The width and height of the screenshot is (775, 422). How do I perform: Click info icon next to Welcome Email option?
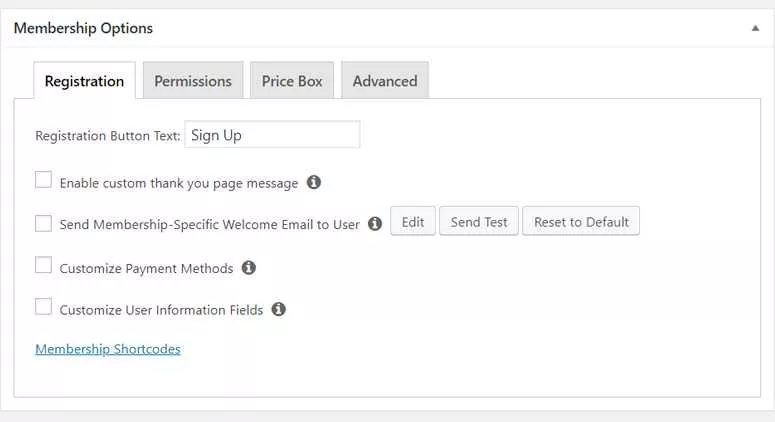[375, 224]
